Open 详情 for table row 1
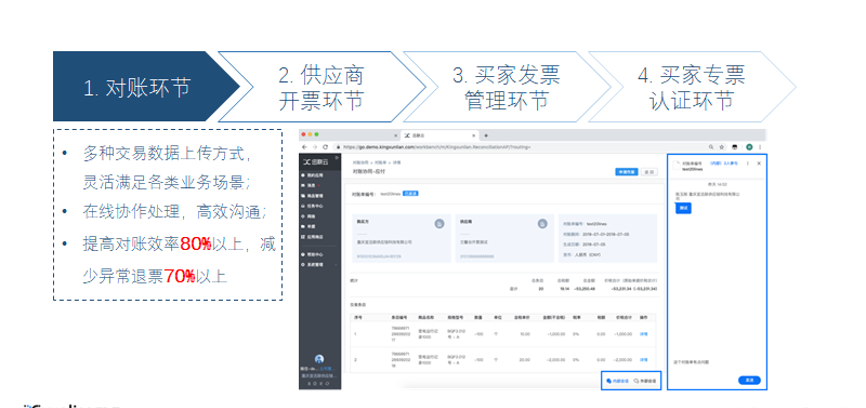This screenshot has width=866, height=408. tap(643, 334)
